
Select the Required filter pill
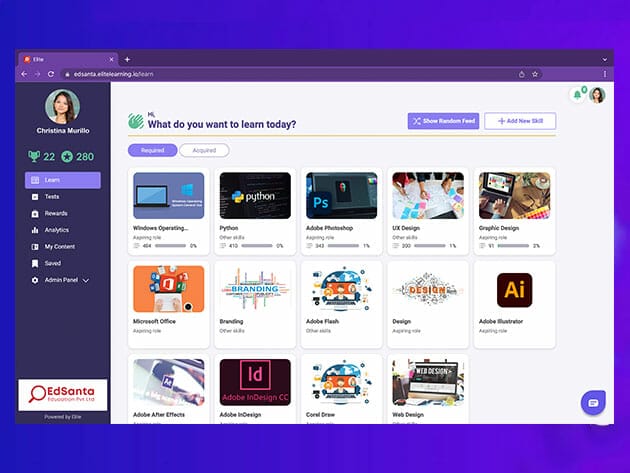(153, 150)
